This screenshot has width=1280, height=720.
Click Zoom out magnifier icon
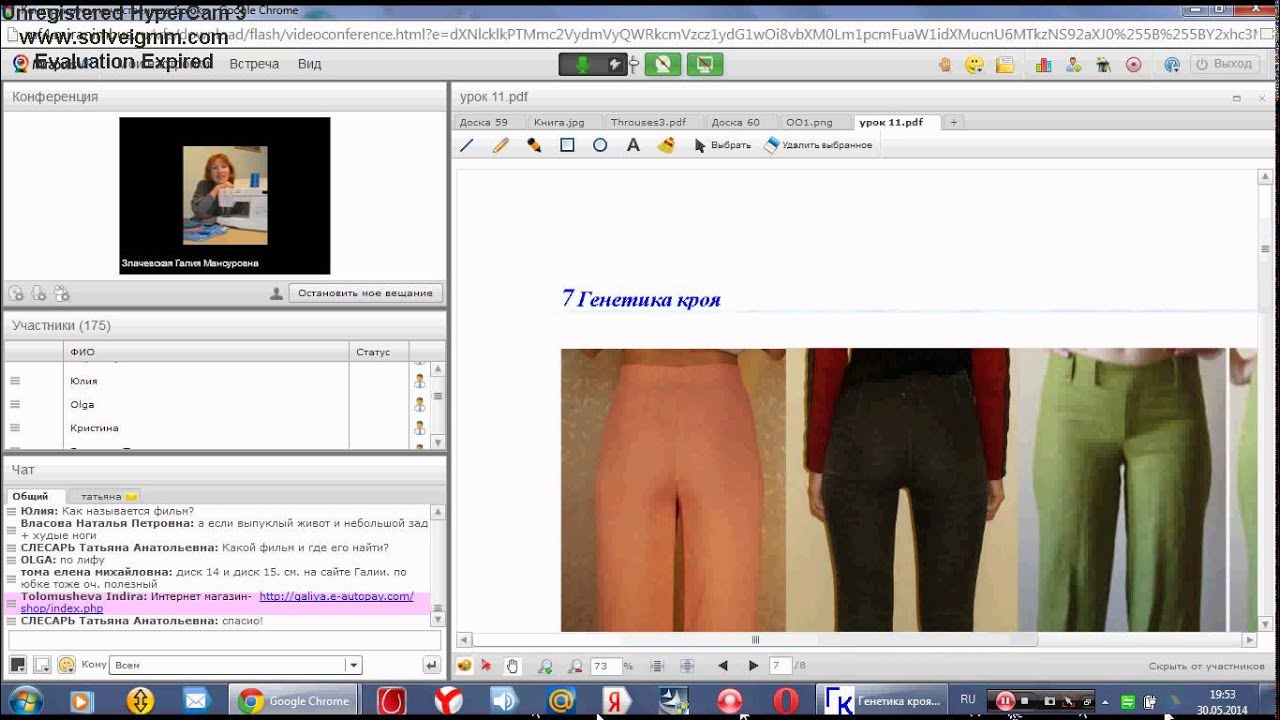coord(575,666)
